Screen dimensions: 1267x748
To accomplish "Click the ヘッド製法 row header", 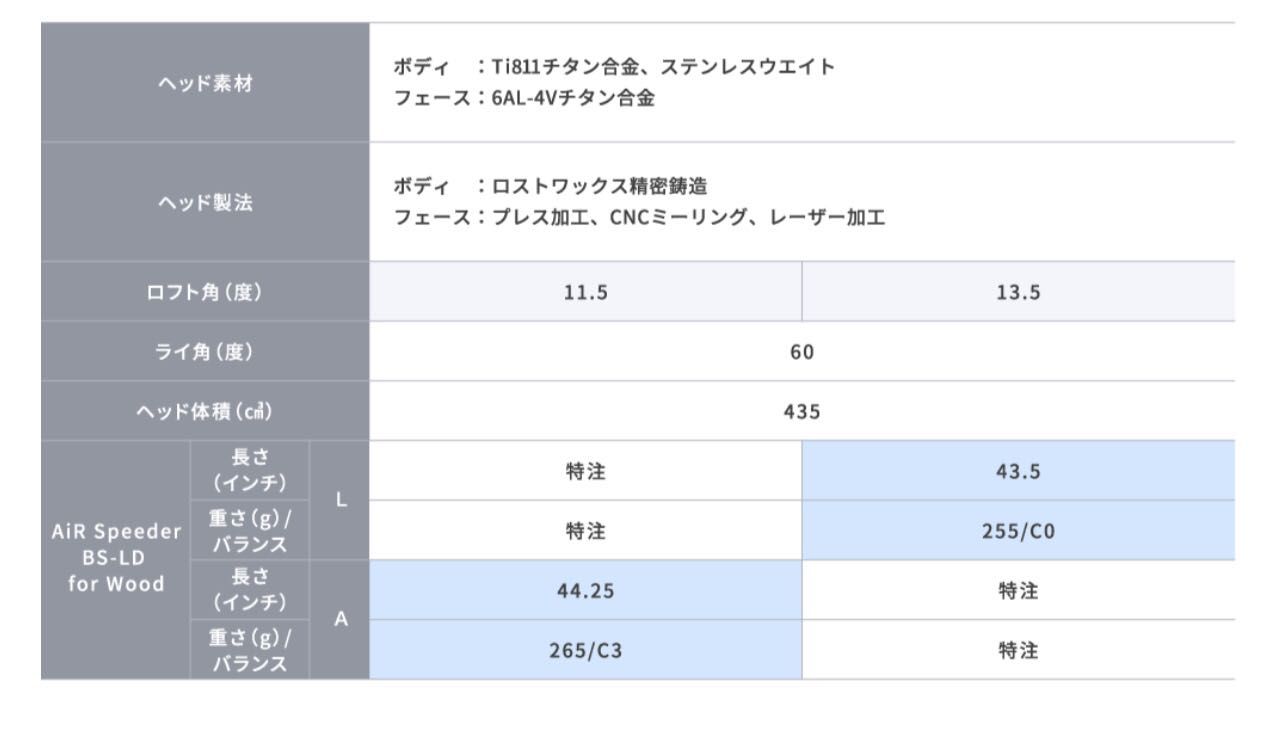I will [204, 203].
